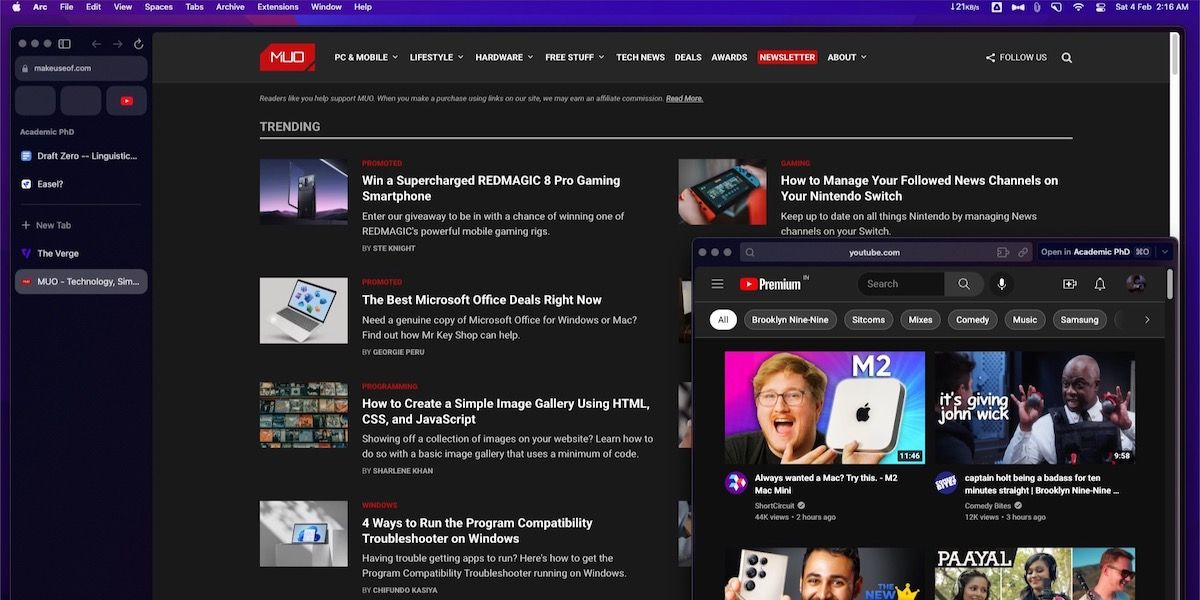Click the YouTube search magnifier button
1200x600 pixels.
tap(964, 284)
